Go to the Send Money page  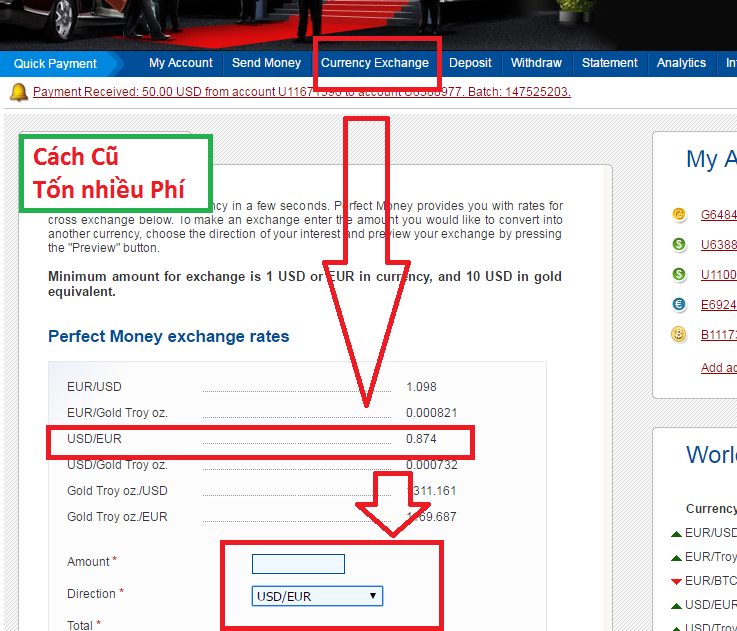[266, 63]
